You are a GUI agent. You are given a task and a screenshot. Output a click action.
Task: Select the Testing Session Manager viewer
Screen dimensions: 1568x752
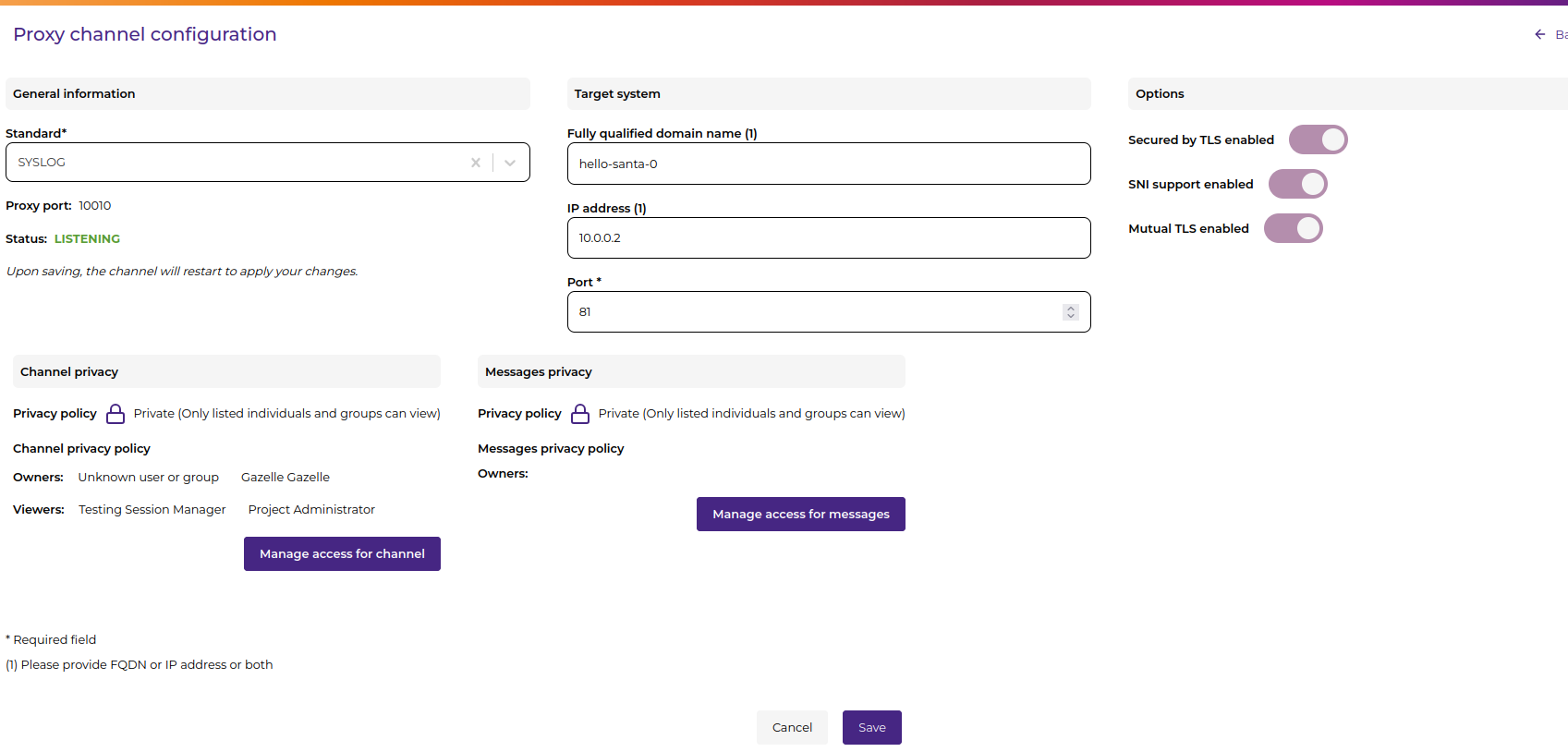point(152,510)
